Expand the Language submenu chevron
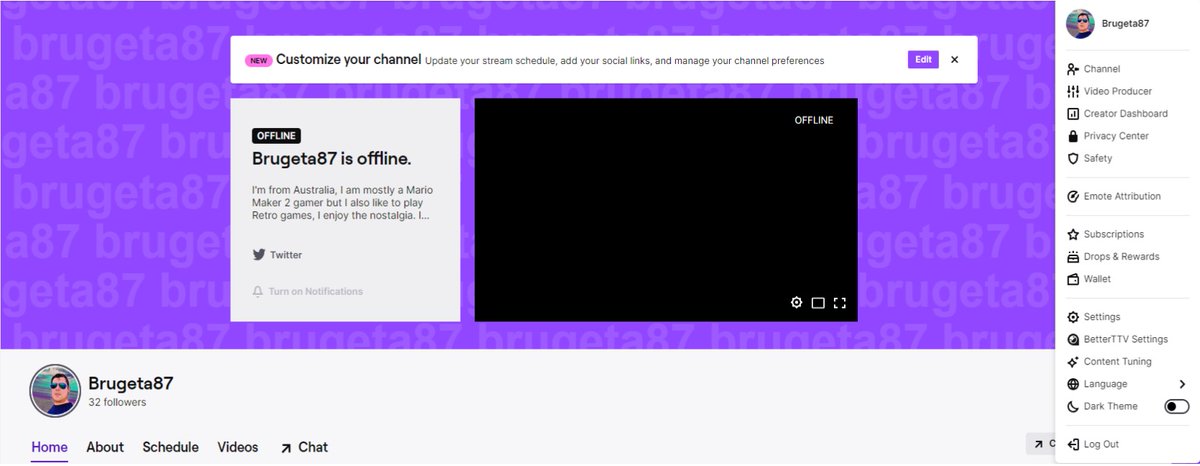The height and width of the screenshot is (466, 1200). [x=1182, y=384]
